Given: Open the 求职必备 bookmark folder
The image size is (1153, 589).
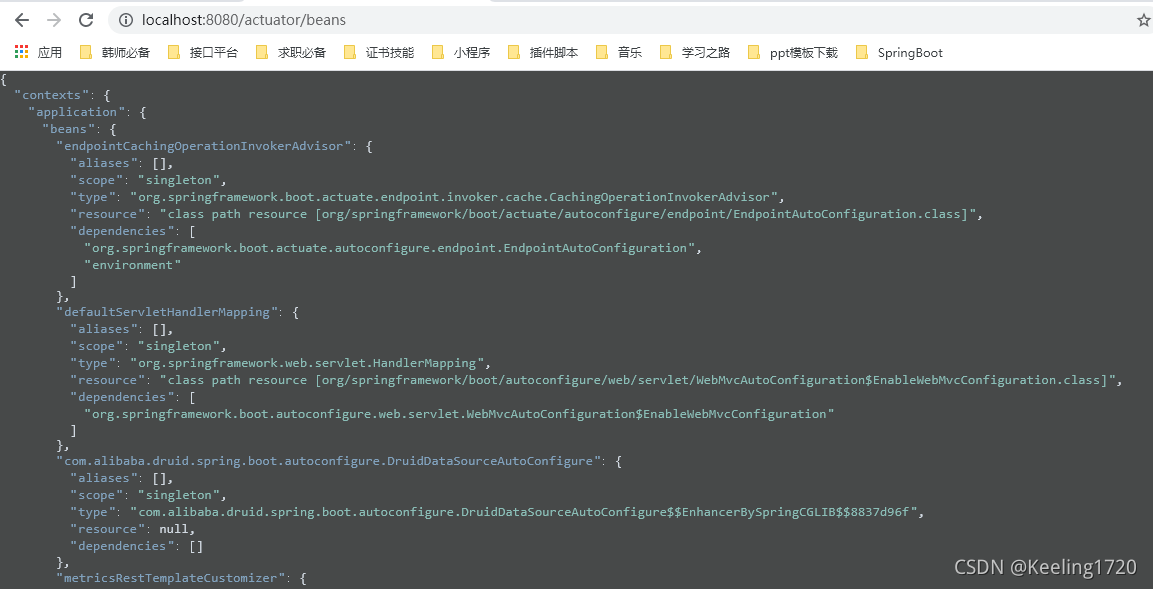Looking at the screenshot, I should (291, 52).
